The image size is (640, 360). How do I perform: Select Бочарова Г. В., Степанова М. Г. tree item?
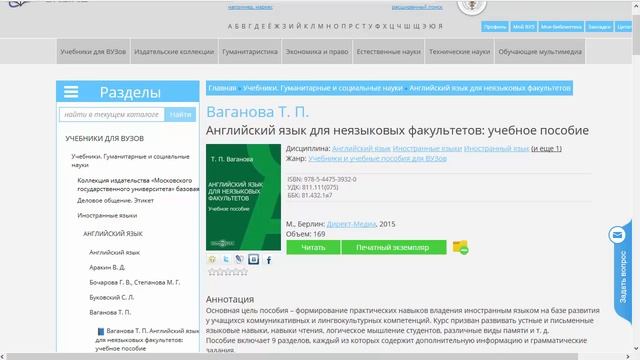coord(134,282)
